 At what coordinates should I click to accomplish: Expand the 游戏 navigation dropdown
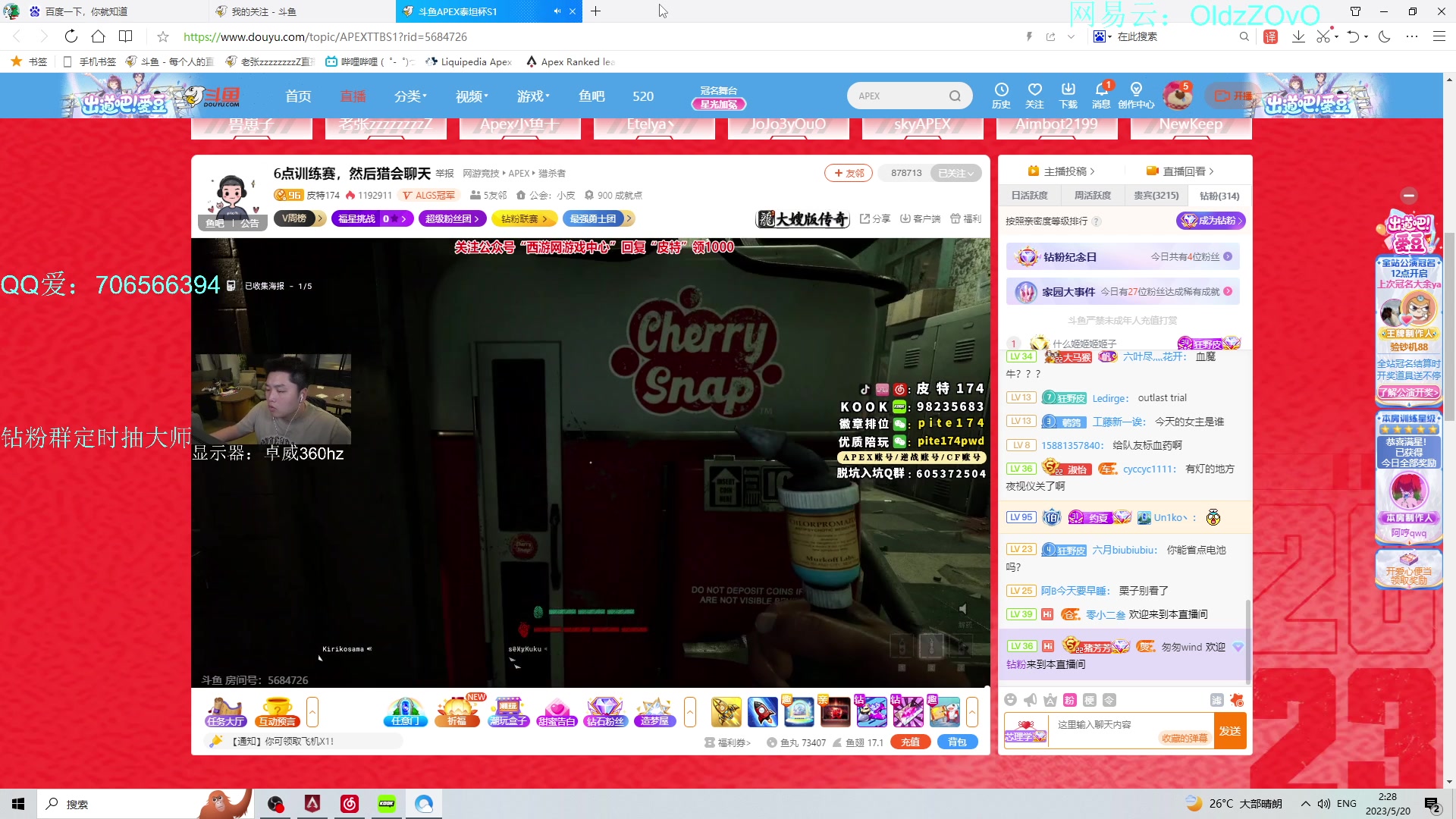click(533, 96)
